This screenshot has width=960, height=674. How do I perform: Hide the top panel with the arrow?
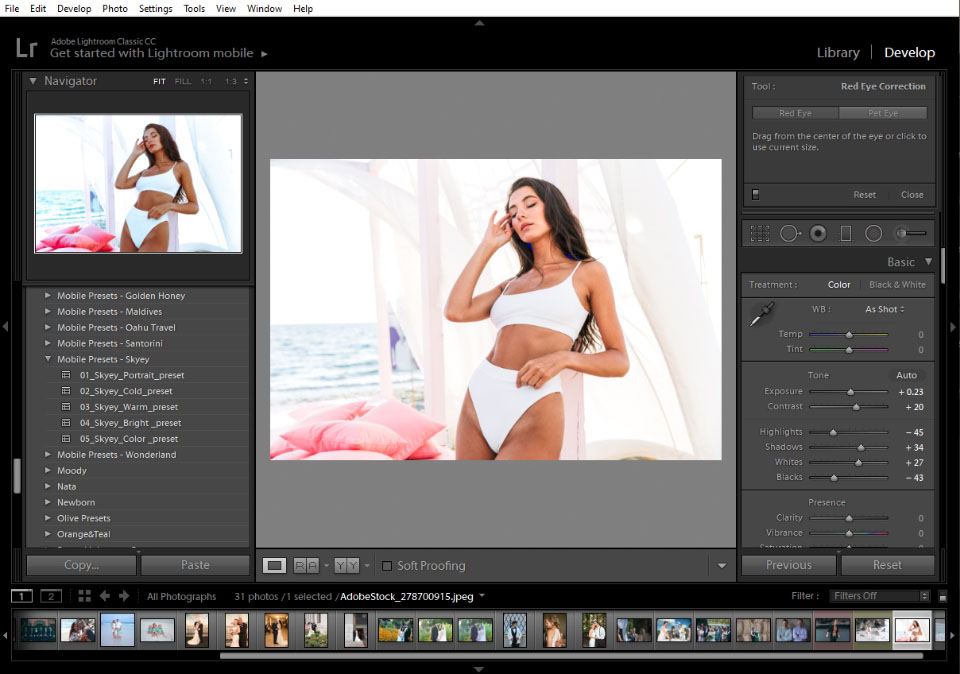tap(479, 23)
